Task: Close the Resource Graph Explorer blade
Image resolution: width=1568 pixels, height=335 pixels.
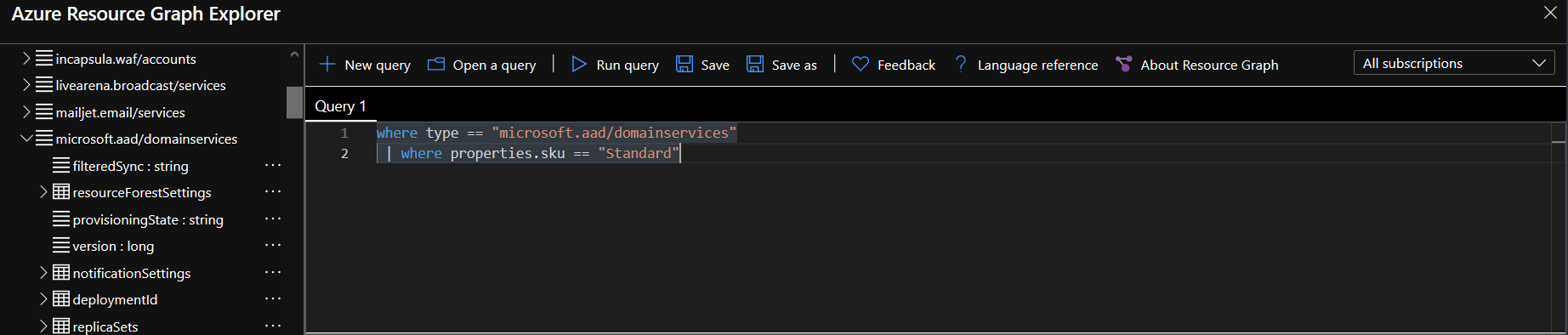Action: pyautogui.click(x=1550, y=13)
